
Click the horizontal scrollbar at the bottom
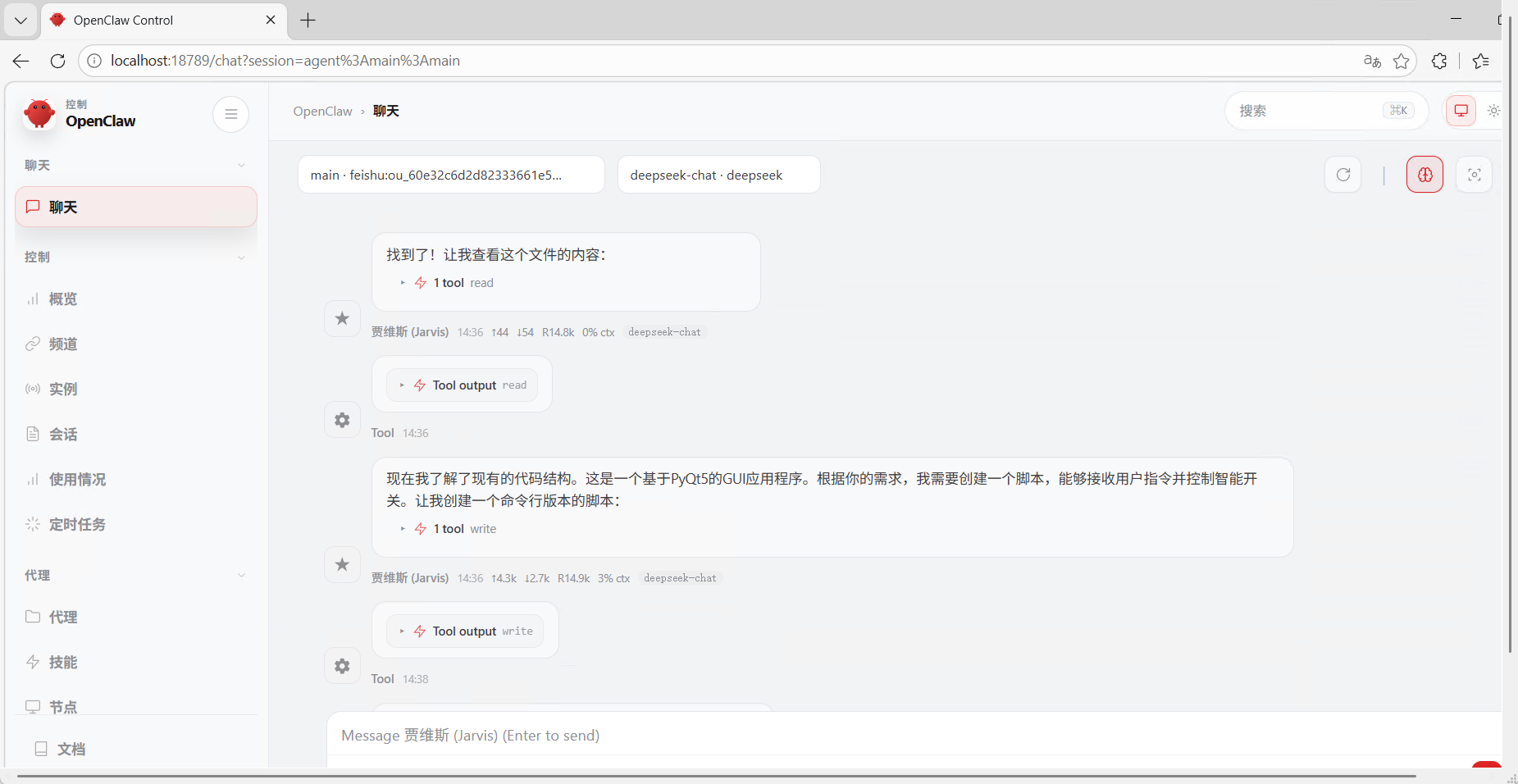[x=716, y=776]
